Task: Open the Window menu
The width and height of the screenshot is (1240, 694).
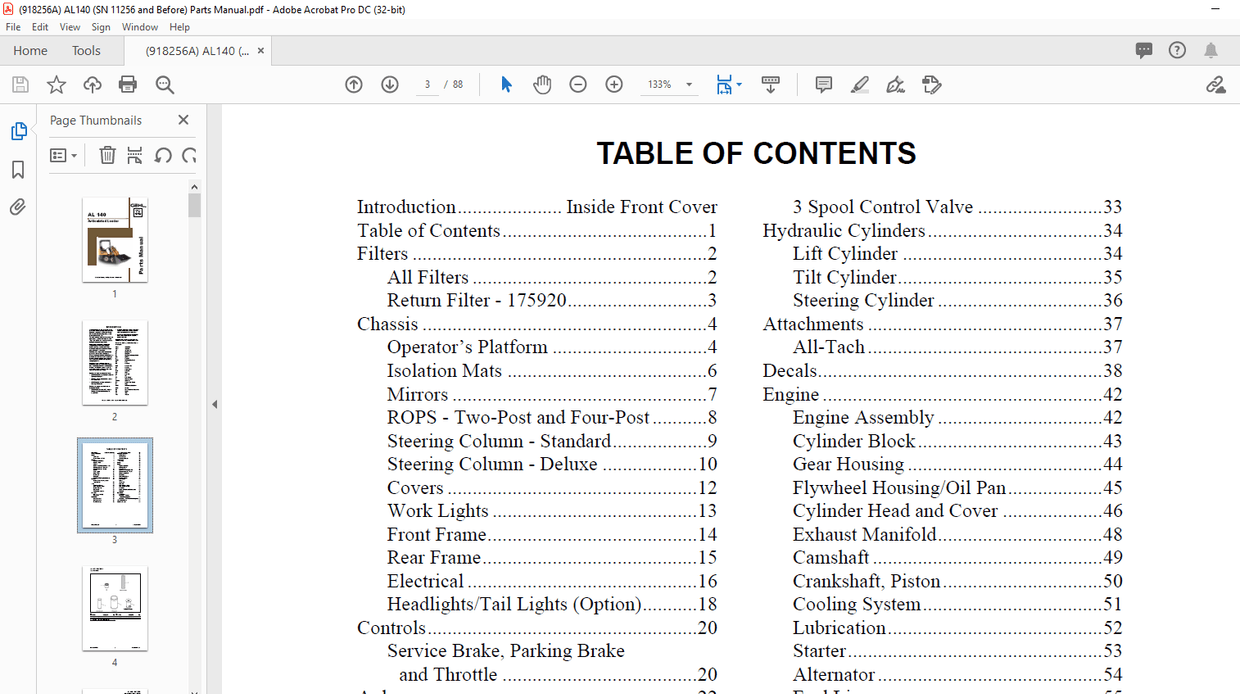Action: pyautogui.click(x=140, y=27)
